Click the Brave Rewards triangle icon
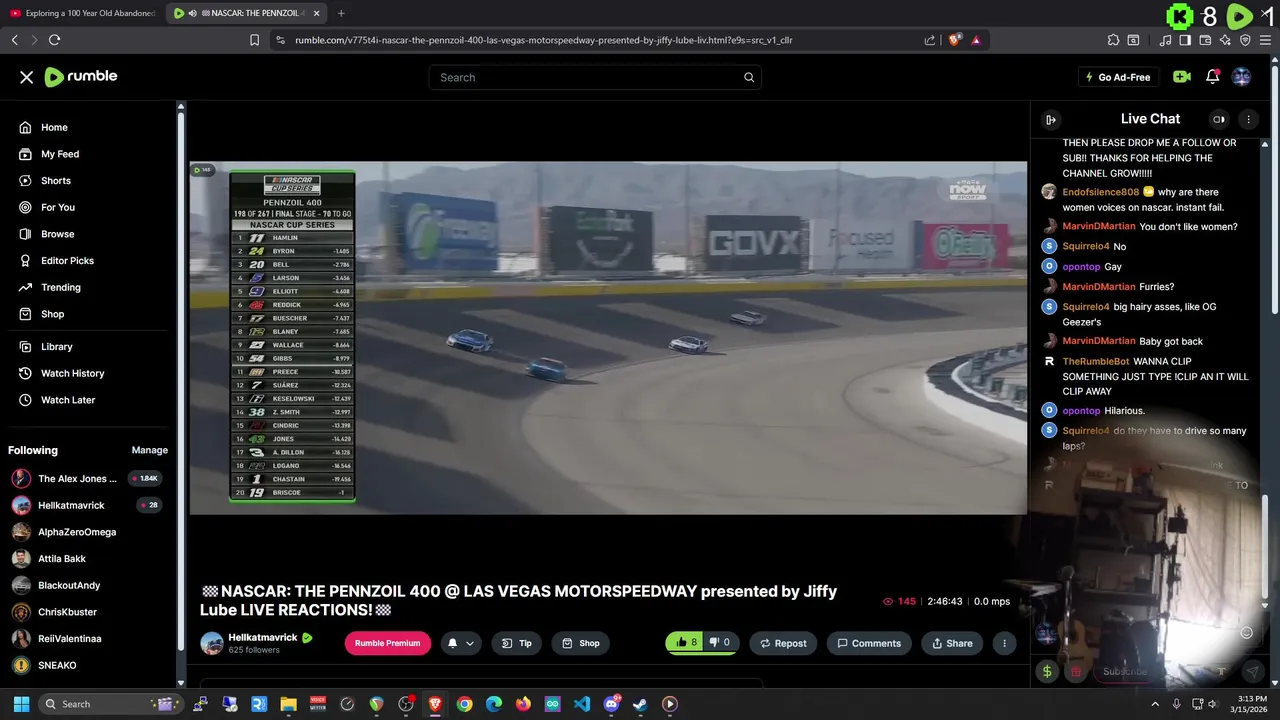Screen dimensions: 1280x720 tap(976, 40)
